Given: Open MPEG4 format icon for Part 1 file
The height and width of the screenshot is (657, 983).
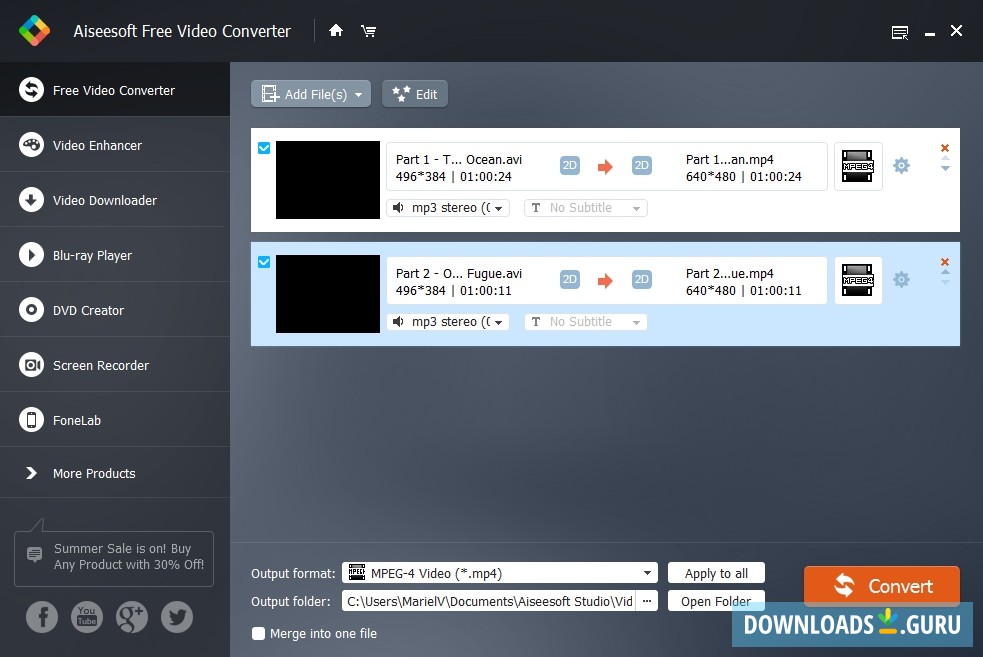Looking at the screenshot, I should coord(858,166).
